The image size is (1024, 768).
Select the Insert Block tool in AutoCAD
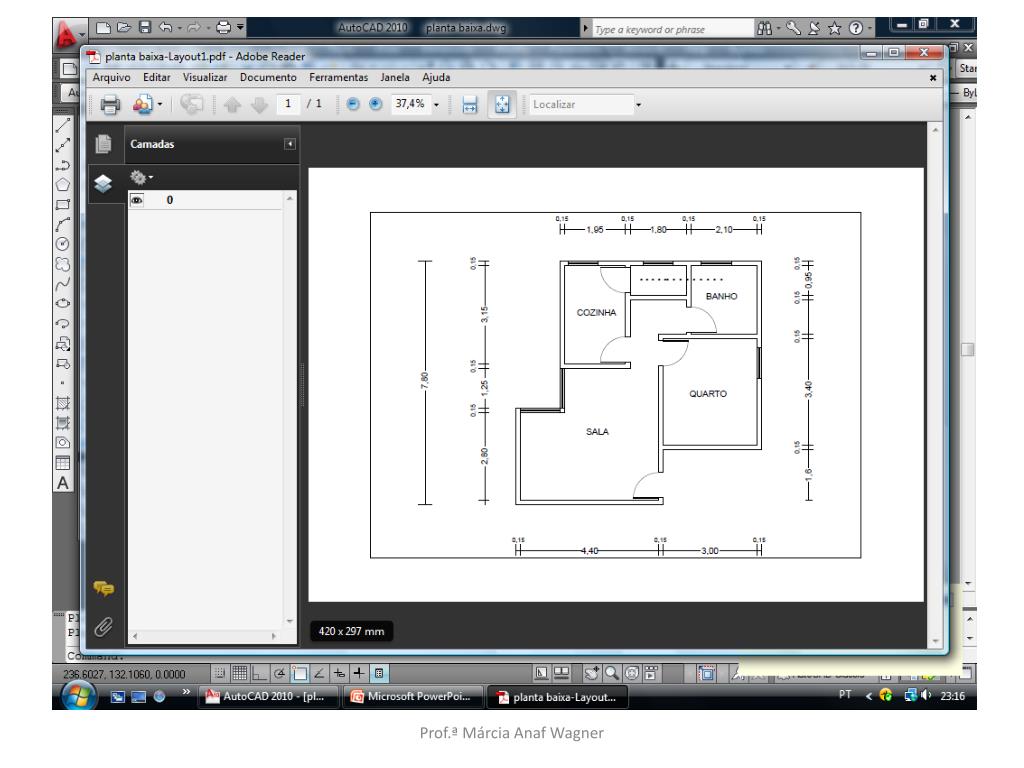coord(63,344)
